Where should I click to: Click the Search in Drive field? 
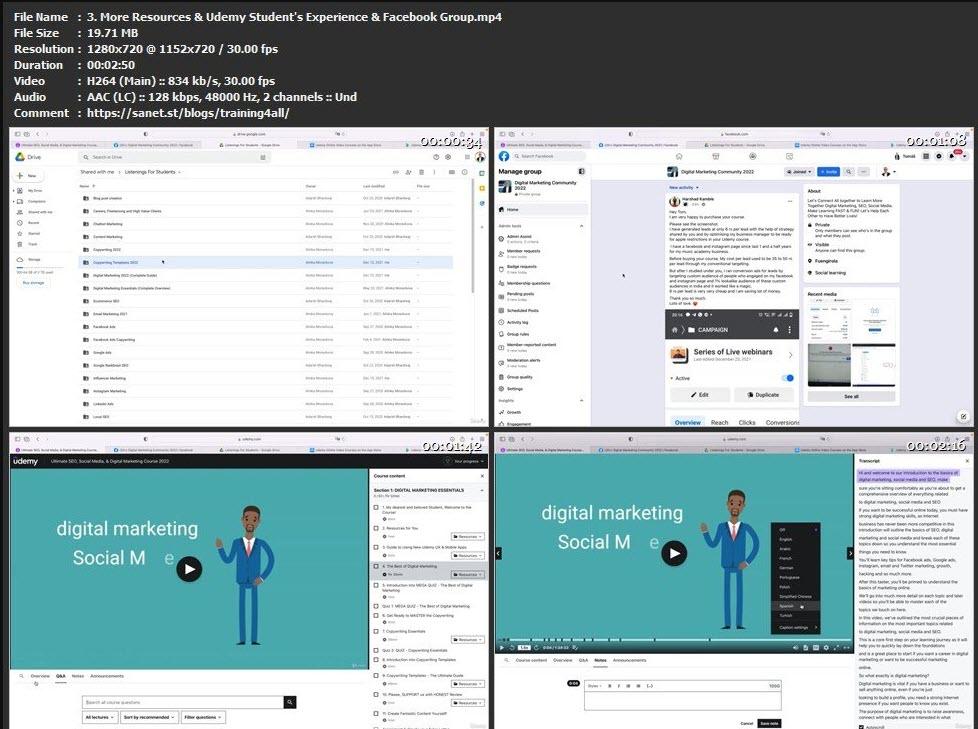pyautogui.click(x=175, y=157)
